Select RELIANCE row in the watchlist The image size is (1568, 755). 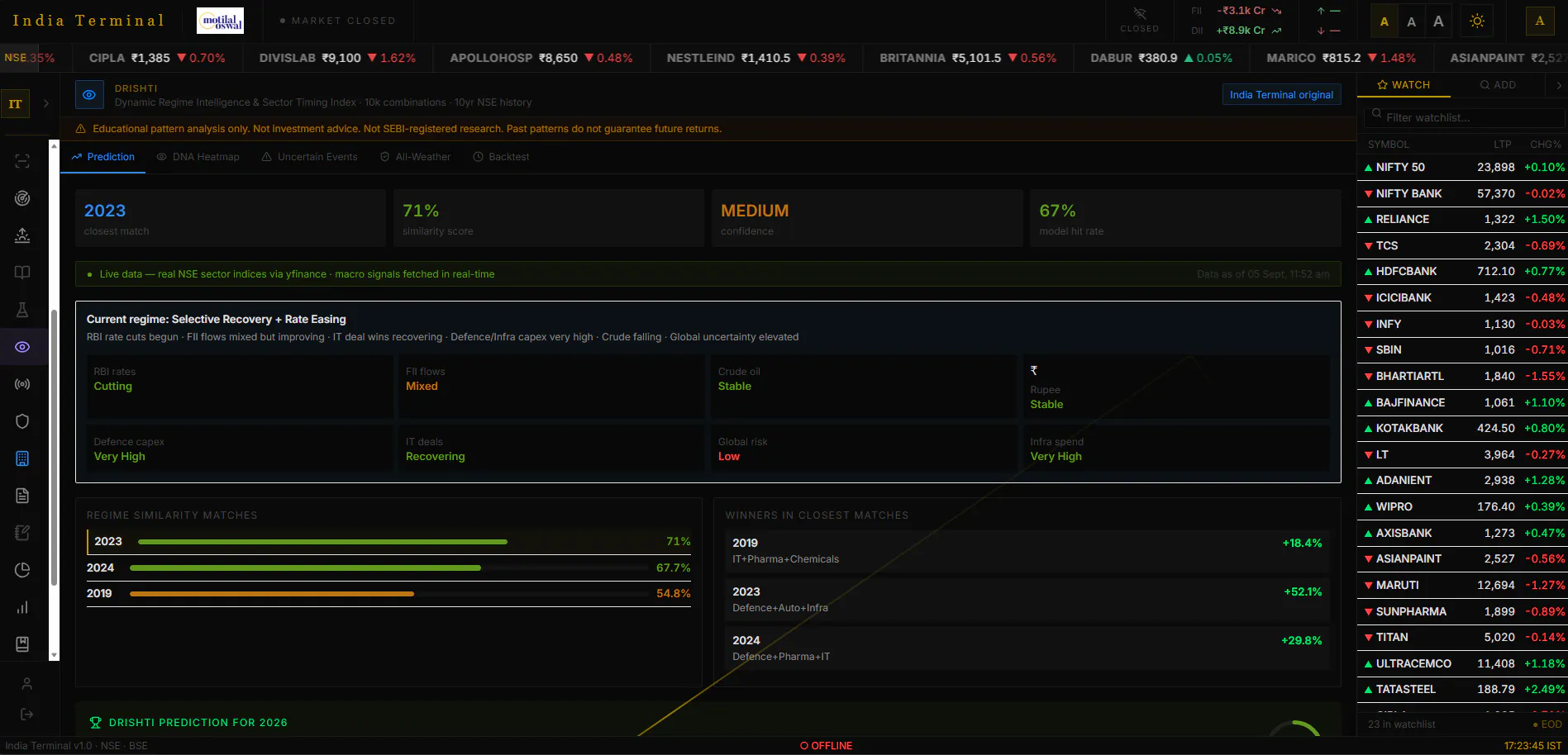coord(1462,220)
